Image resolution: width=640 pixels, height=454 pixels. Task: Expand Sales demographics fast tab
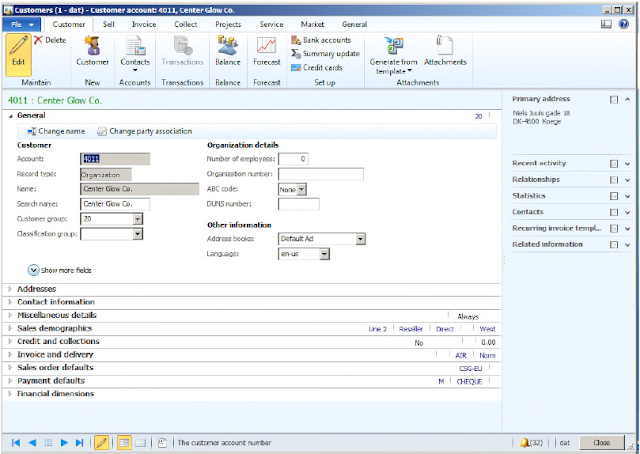(x=11, y=328)
